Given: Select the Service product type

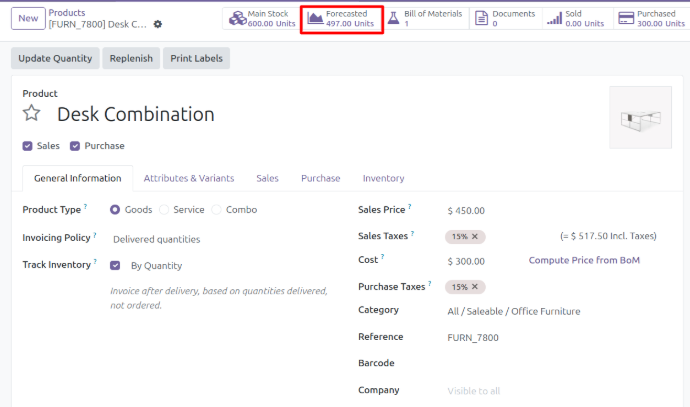Looking at the screenshot, I should pos(164,210).
